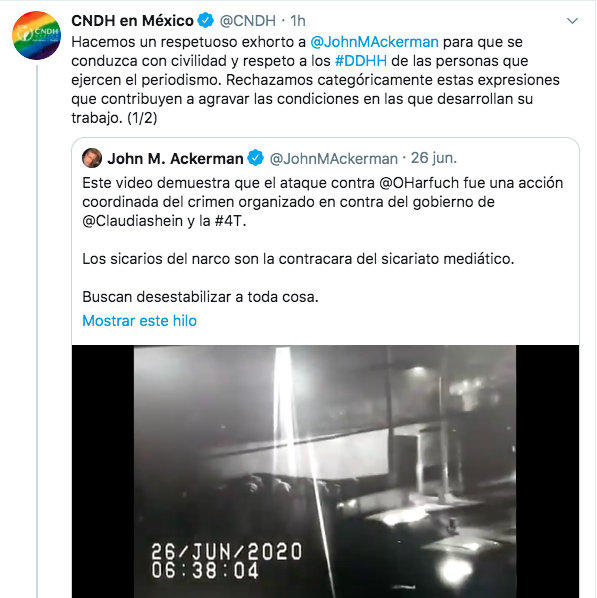Open quoted tweet text about @OHarfuch

coord(323,202)
